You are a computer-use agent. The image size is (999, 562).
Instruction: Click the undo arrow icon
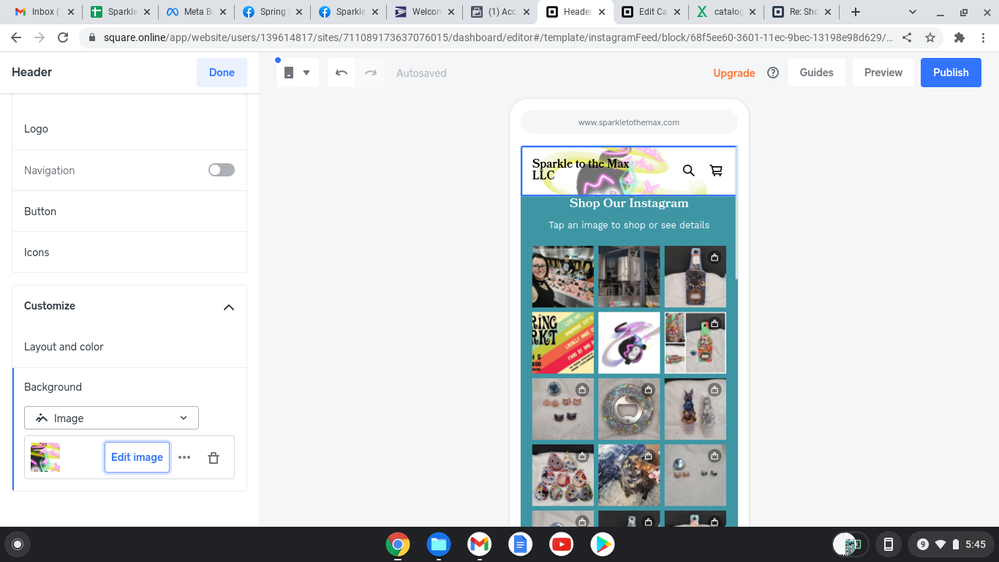pyautogui.click(x=341, y=73)
